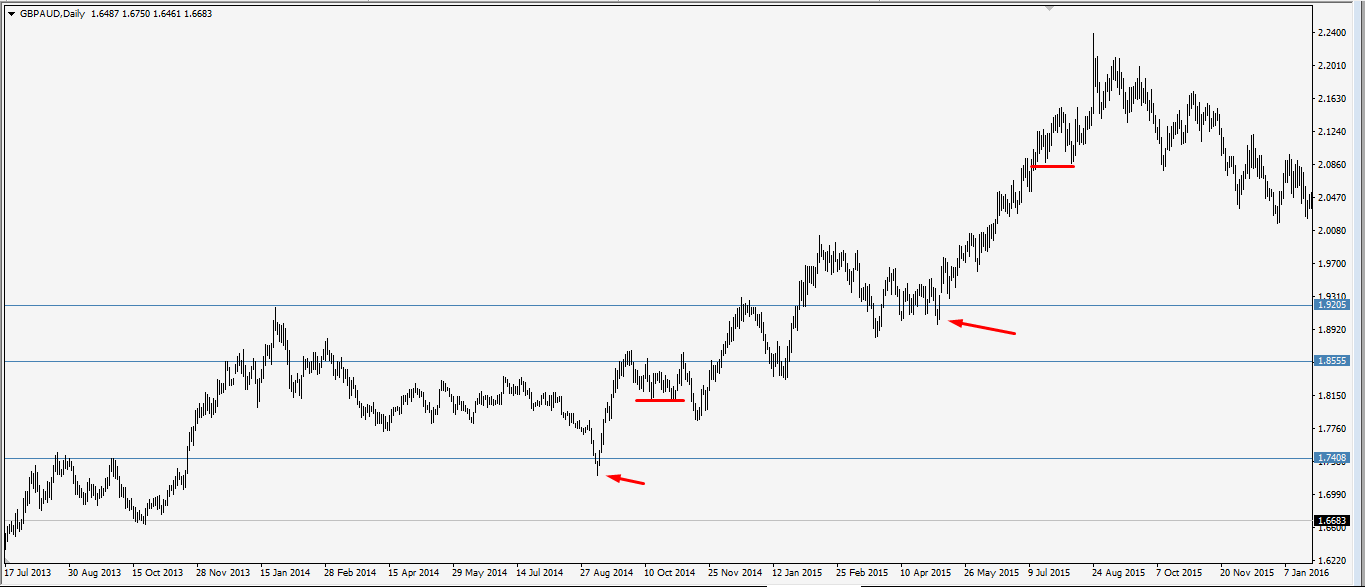
Task: Click the 2.1630 value on price axis
Action: coord(1331,98)
